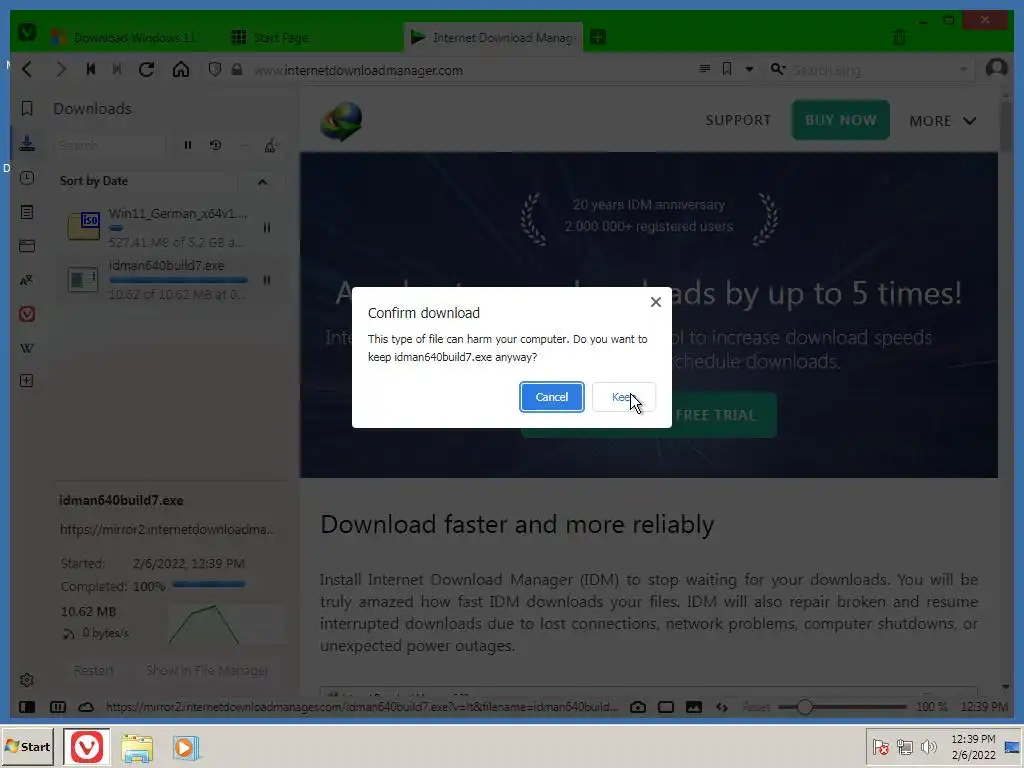Click Restart download button
This screenshot has height=768, width=1024.
click(x=93, y=670)
